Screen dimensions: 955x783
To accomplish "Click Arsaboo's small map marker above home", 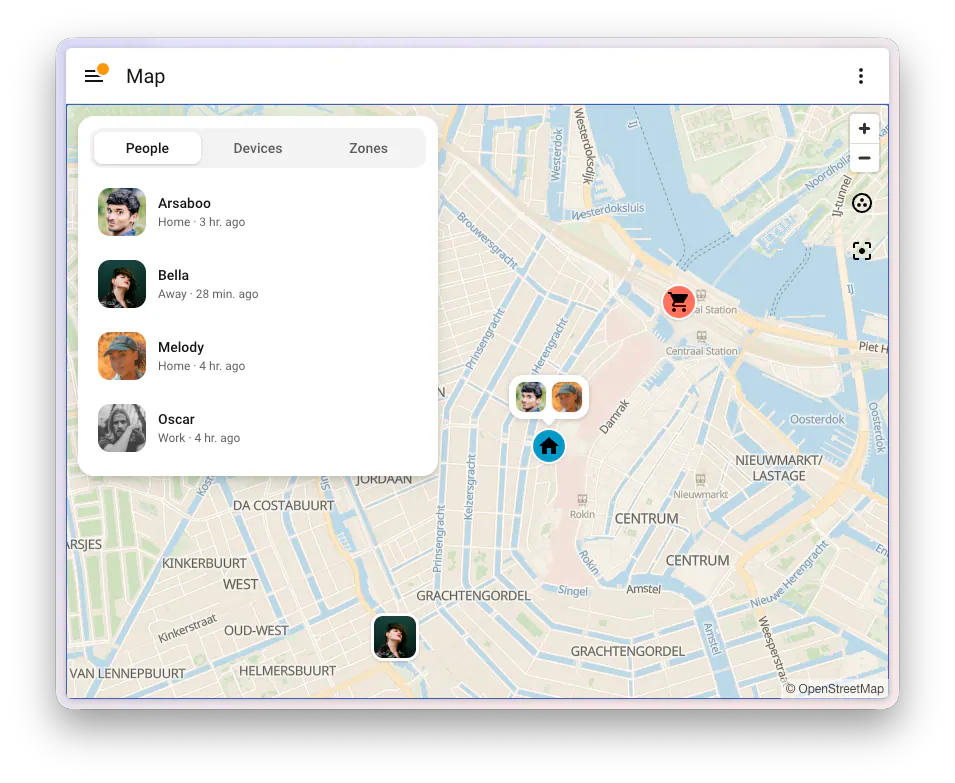I will 530,397.
